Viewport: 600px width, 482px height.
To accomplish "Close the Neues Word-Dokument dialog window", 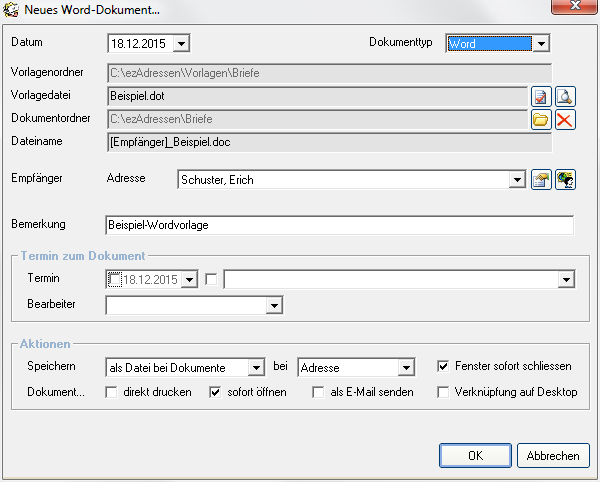I will point(575,9).
